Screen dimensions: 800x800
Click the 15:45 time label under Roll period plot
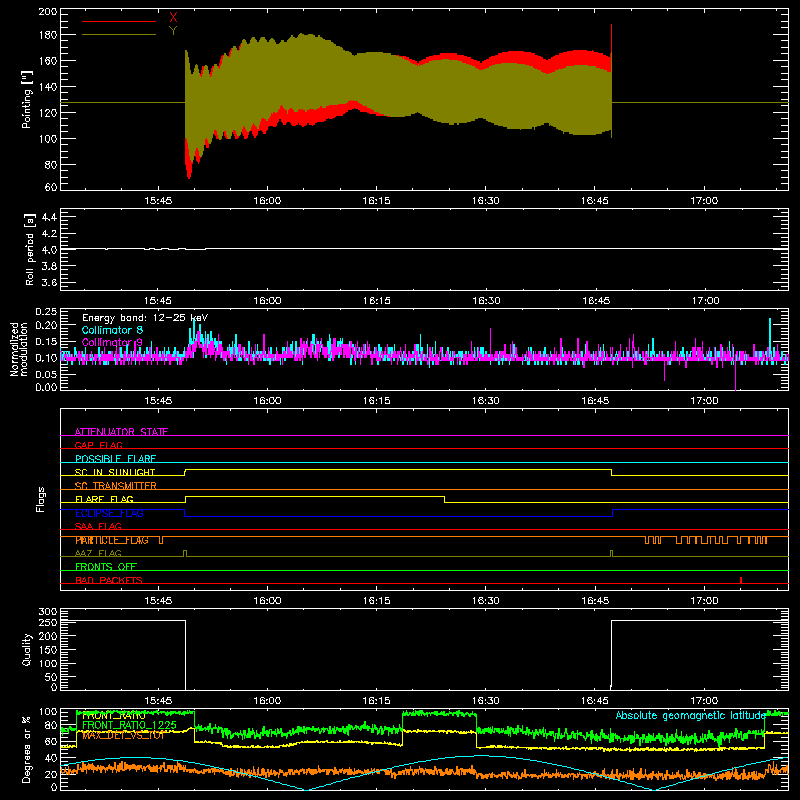(158, 301)
